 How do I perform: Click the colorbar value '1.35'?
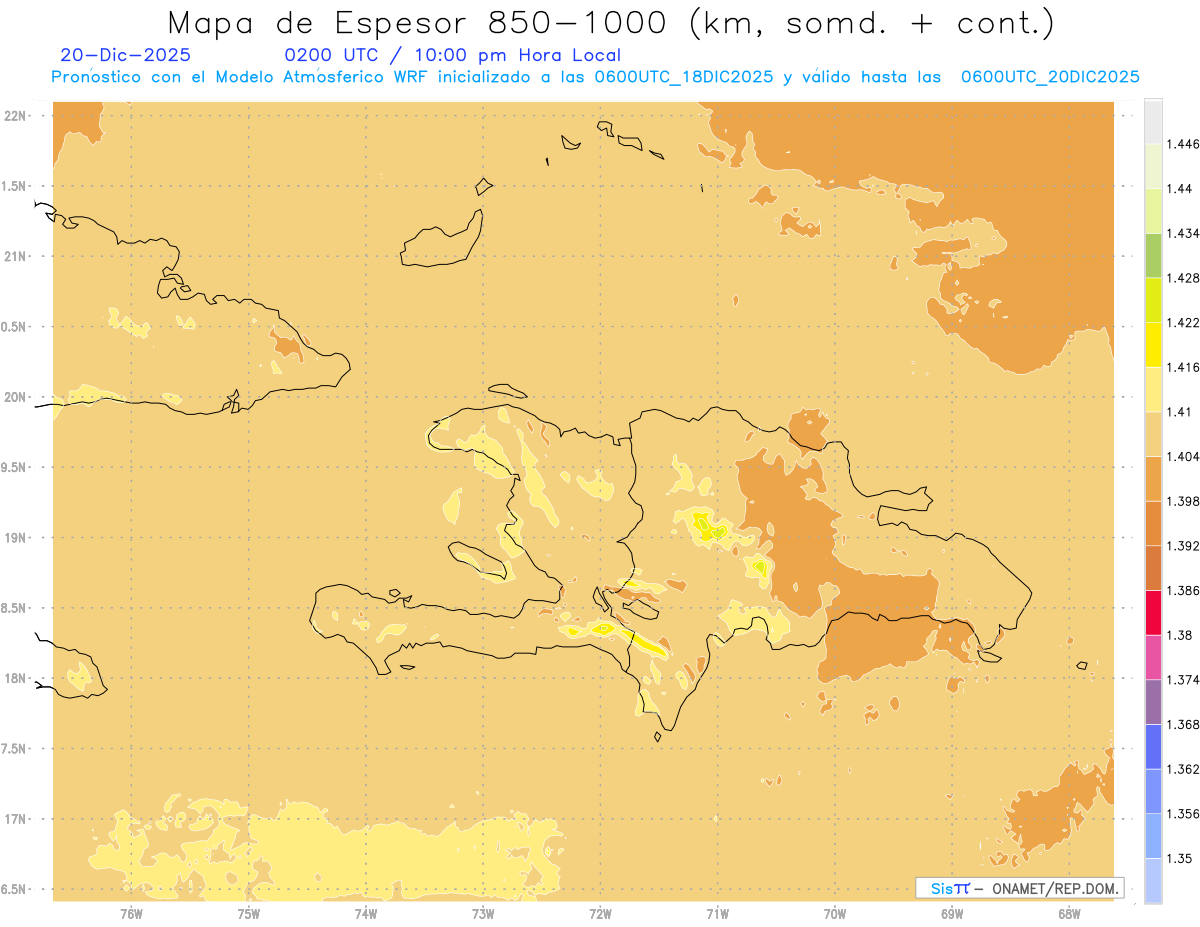[x=1180, y=858]
